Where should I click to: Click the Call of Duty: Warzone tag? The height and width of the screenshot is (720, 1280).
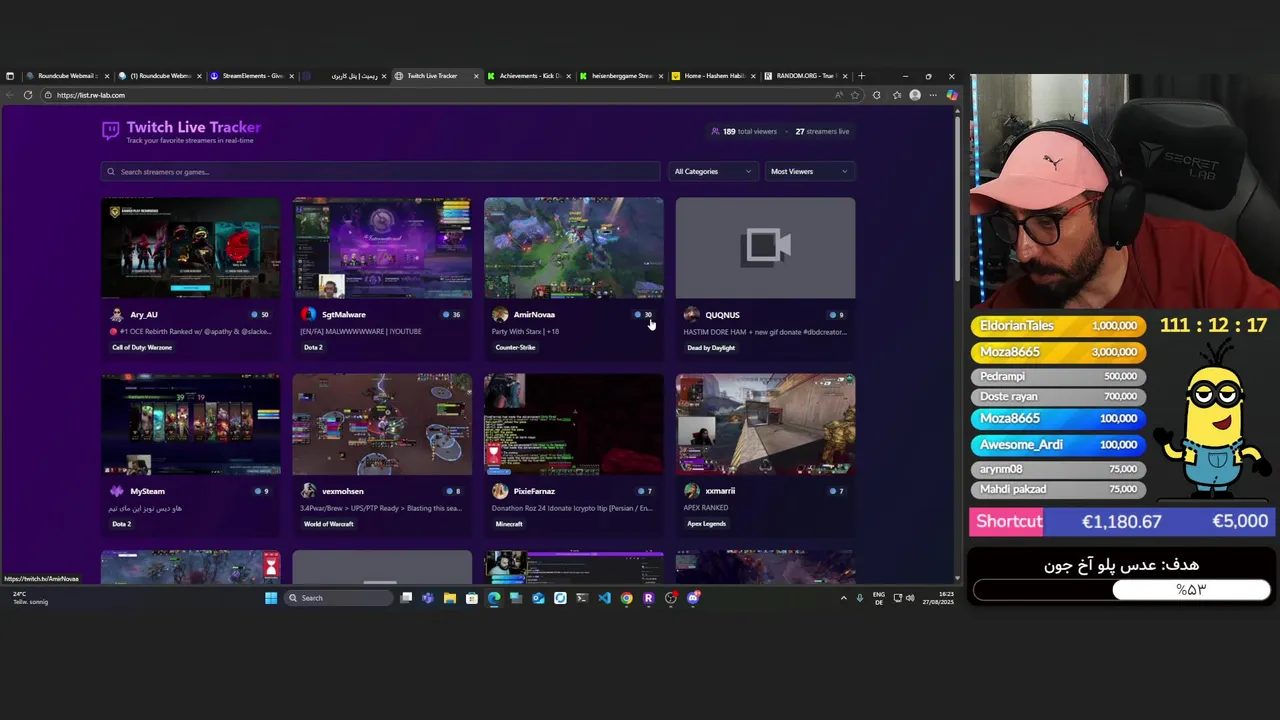coord(142,348)
